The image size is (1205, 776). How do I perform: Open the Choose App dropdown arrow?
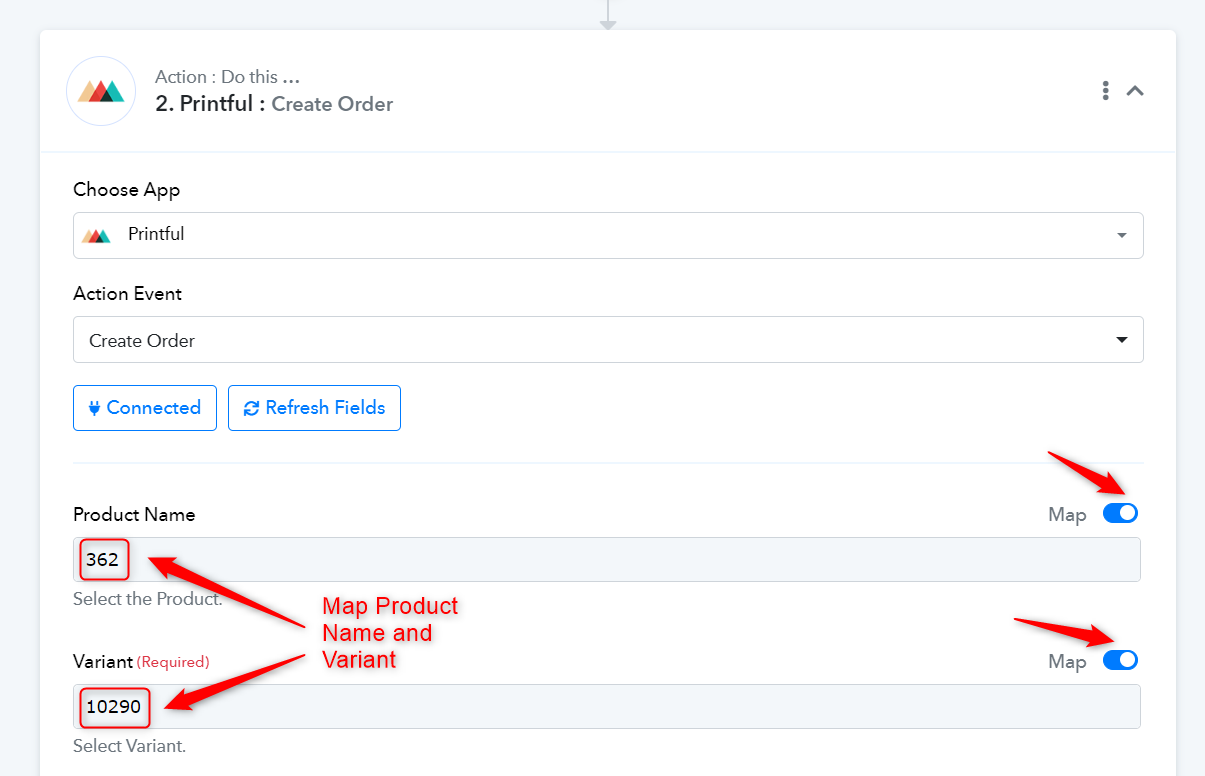pos(1121,236)
